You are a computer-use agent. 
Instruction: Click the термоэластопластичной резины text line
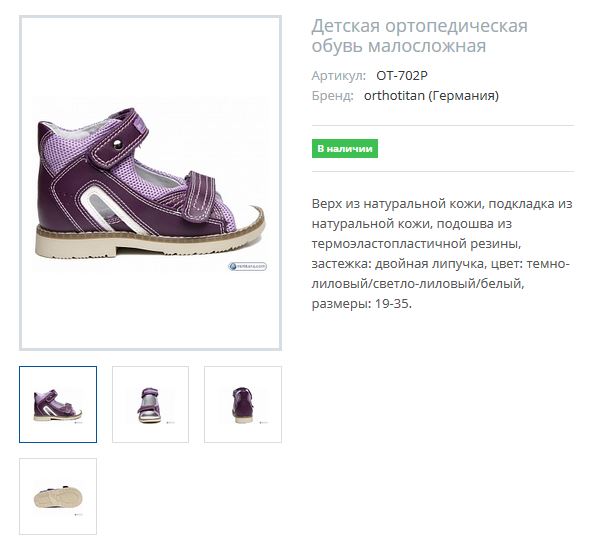pos(416,244)
